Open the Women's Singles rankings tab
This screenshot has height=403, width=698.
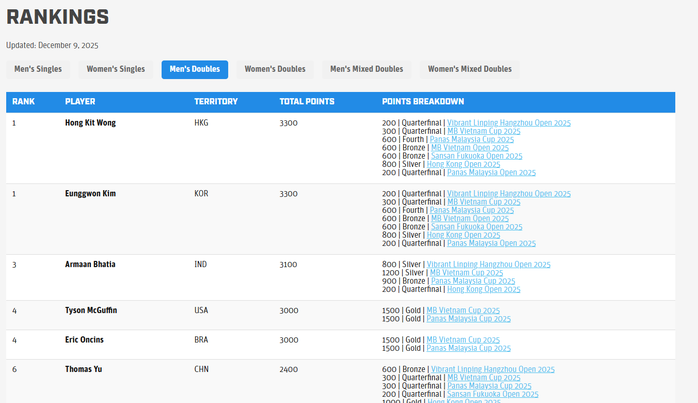click(115, 70)
